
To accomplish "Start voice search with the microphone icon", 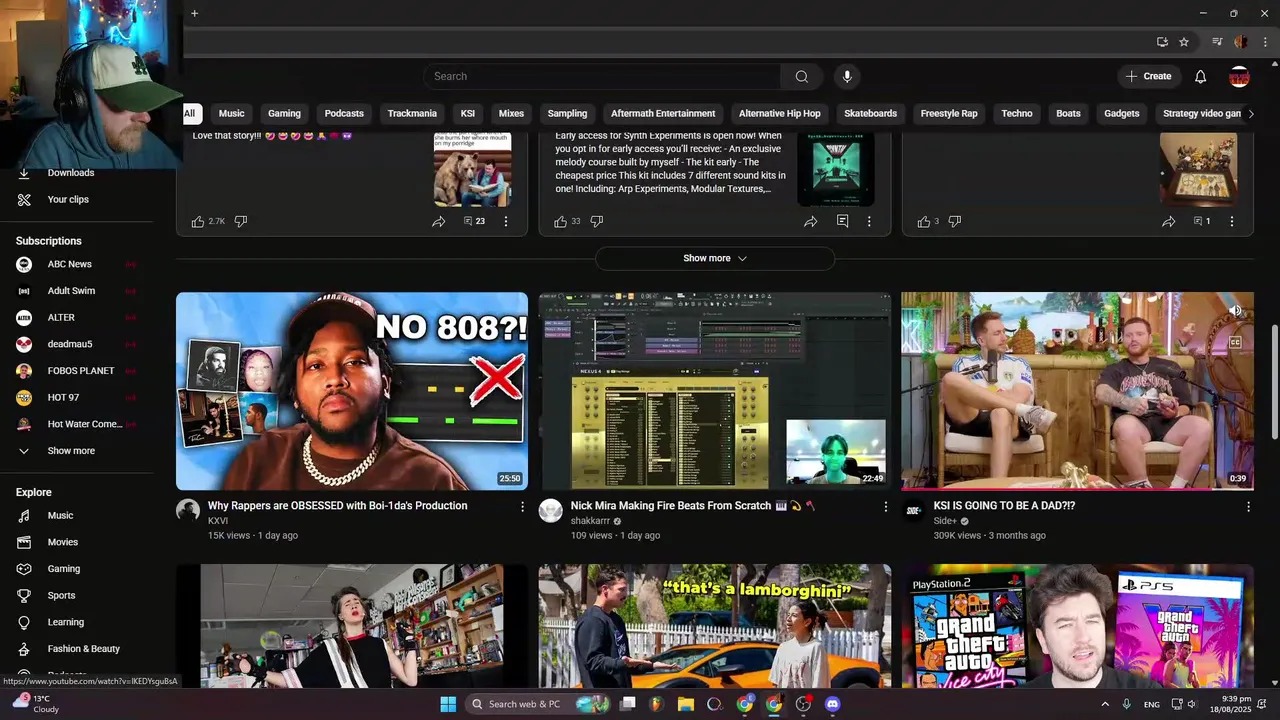I will click(847, 76).
